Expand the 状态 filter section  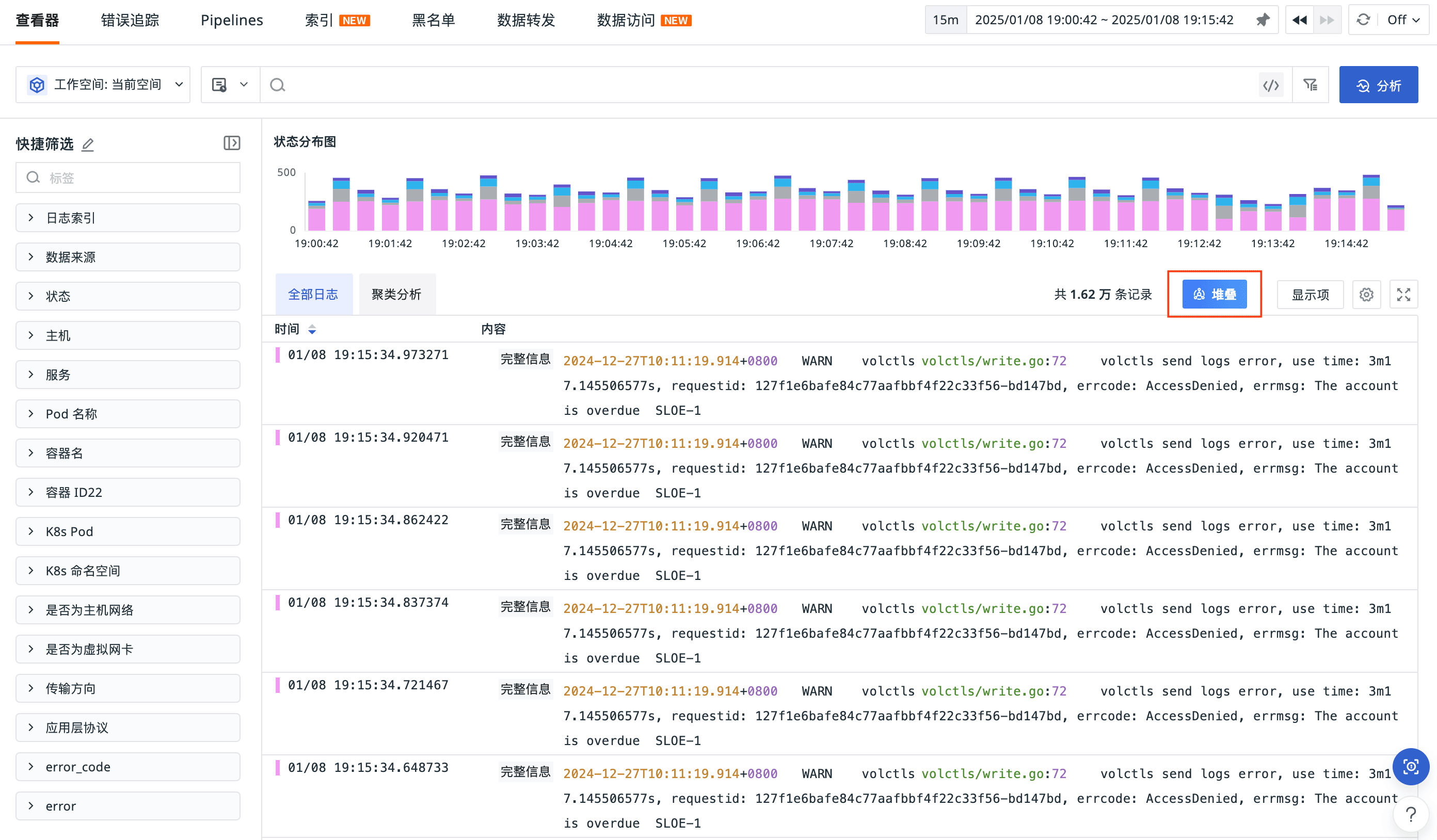click(127, 296)
